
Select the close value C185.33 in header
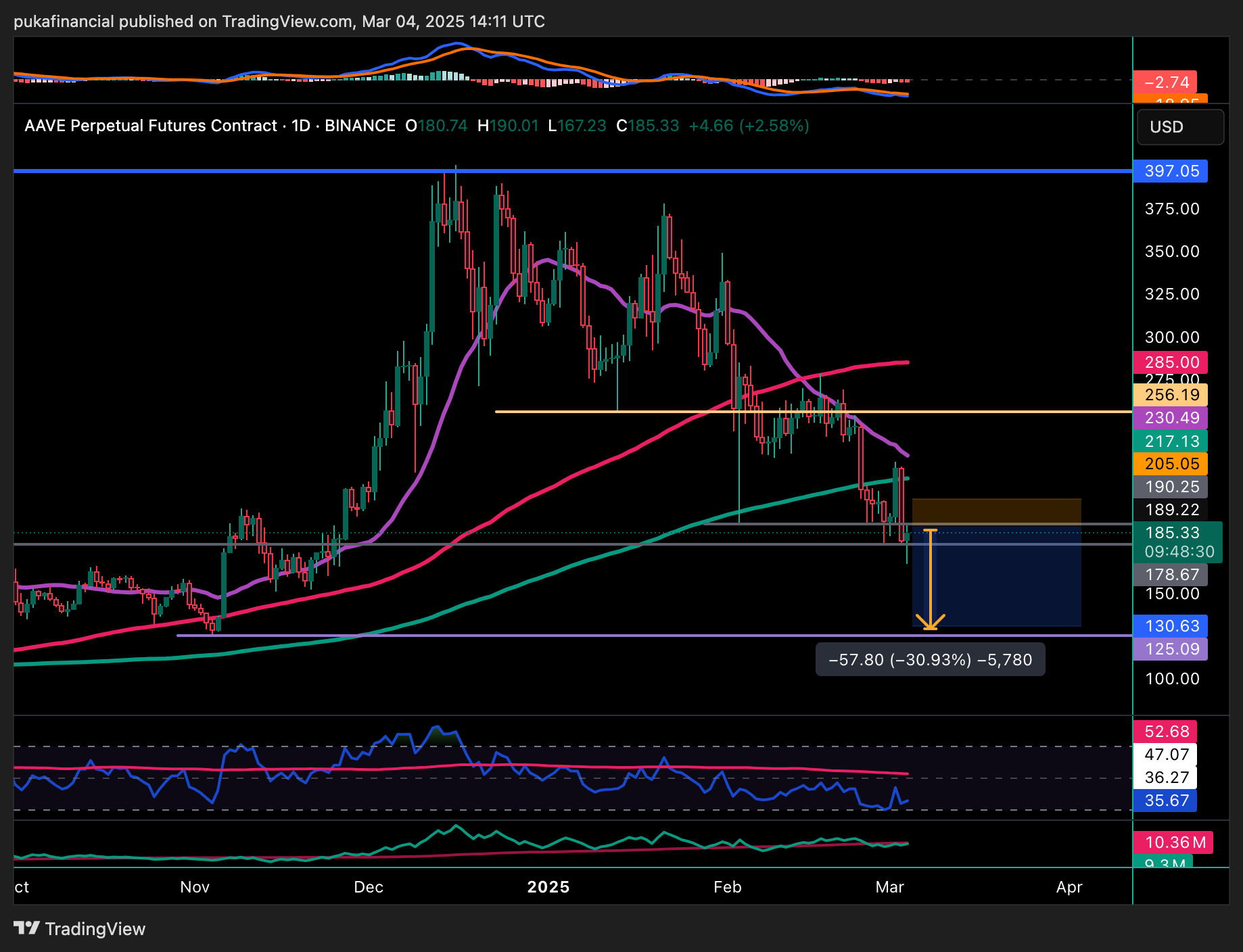pyautogui.click(x=647, y=126)
